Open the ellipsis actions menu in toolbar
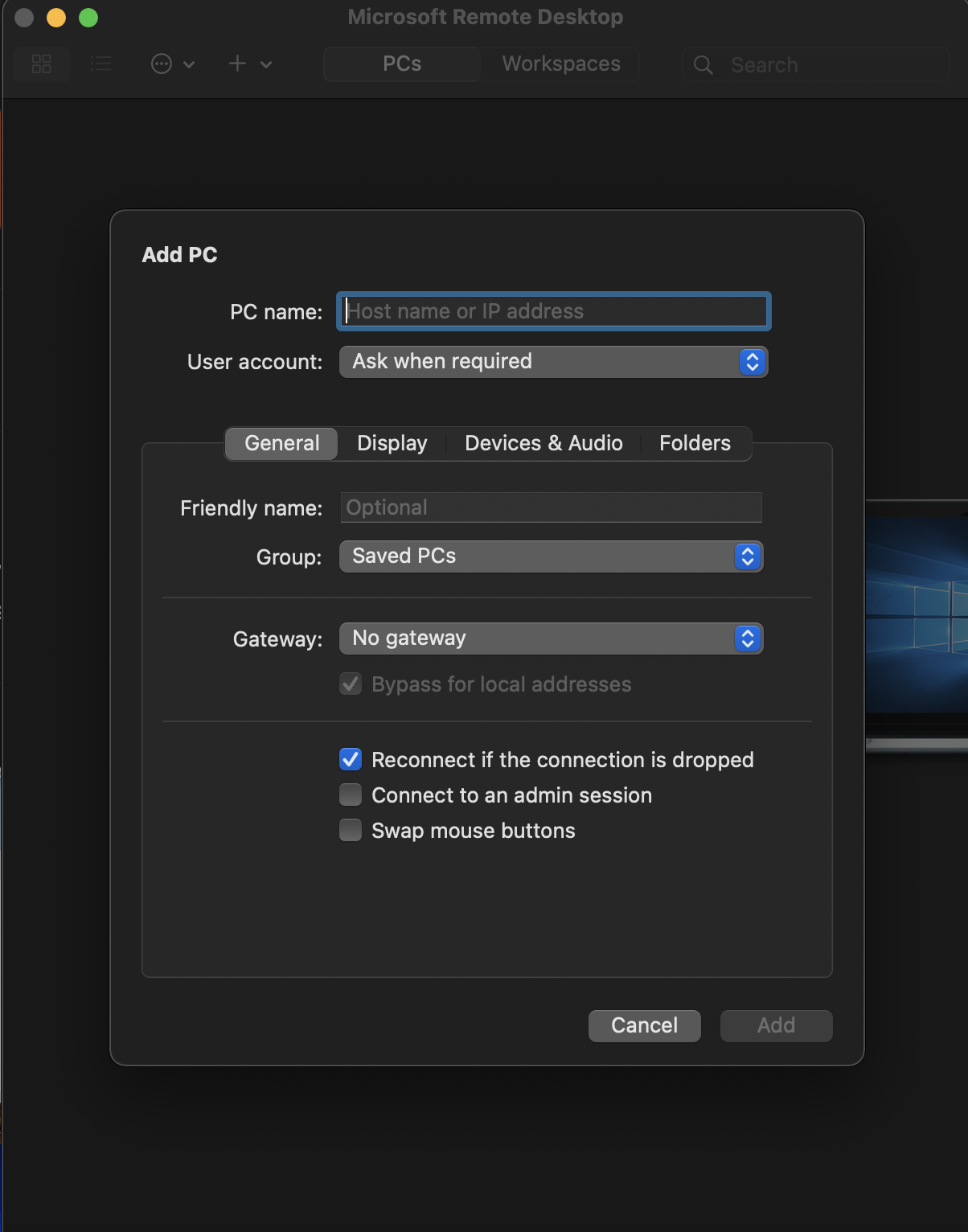 (x=173, y=64)
